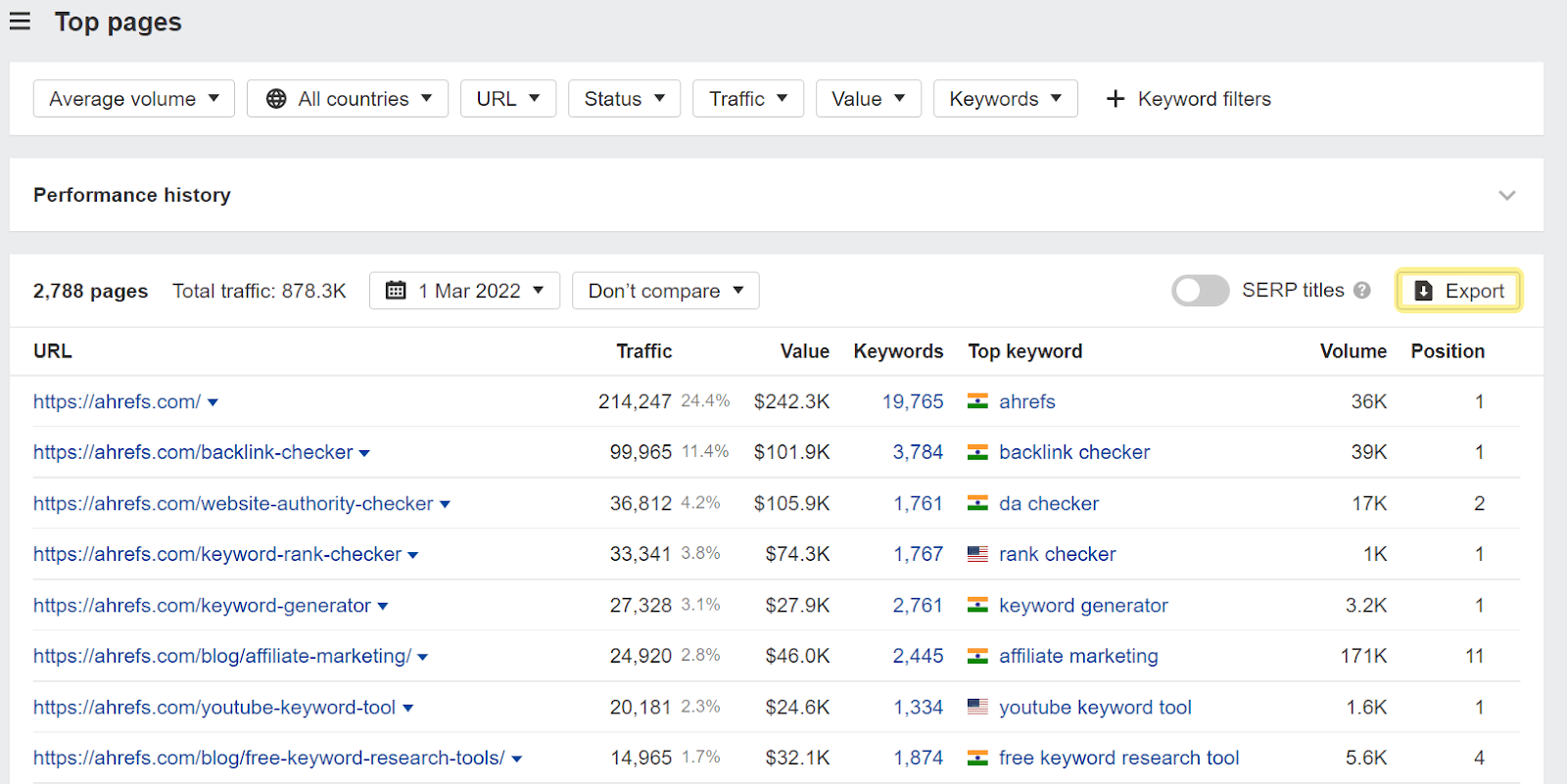Sort by the Keywords column header
Image resolution: width=1567 pixels, height=784 pixels.
coord(898,351)
